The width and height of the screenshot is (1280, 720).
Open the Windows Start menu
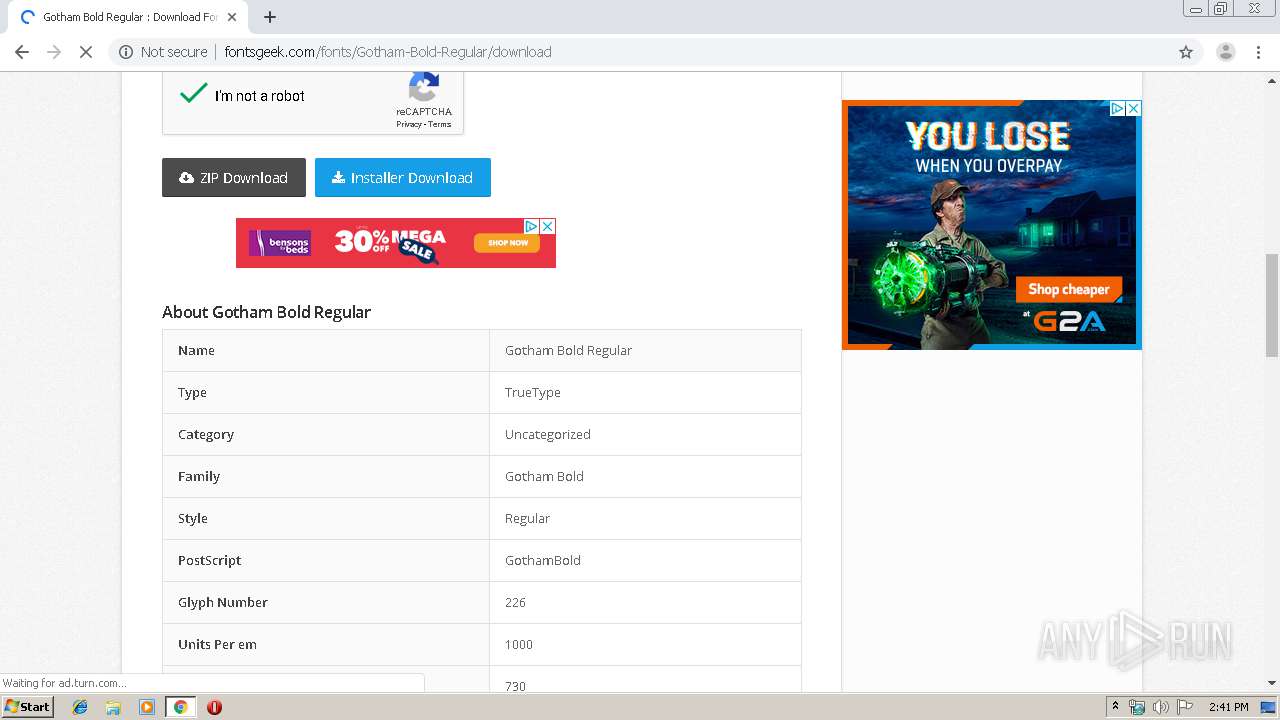tap(27, 706)
